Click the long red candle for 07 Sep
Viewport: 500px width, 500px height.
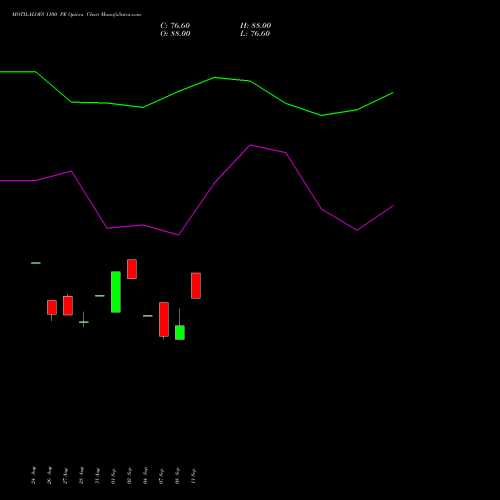click(x=164, y=319)
